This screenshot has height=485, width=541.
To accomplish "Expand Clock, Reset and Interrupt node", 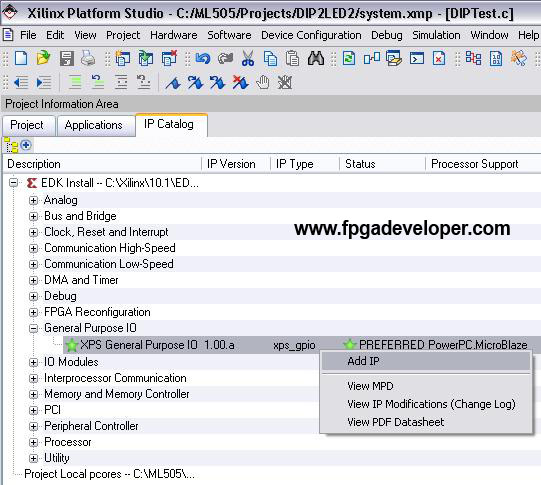I will [33, 232].
